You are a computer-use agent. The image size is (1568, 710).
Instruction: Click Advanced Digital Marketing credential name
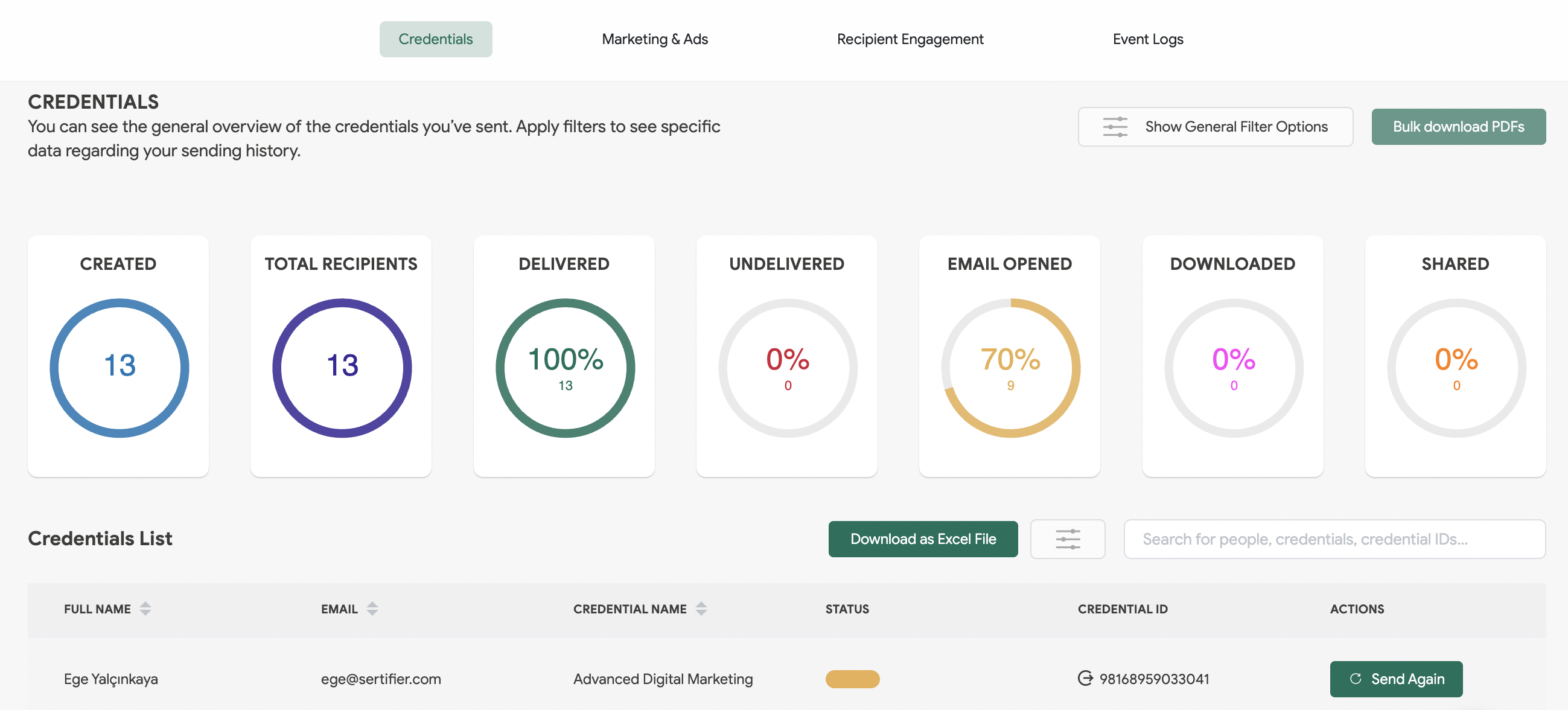pos(662,679)
